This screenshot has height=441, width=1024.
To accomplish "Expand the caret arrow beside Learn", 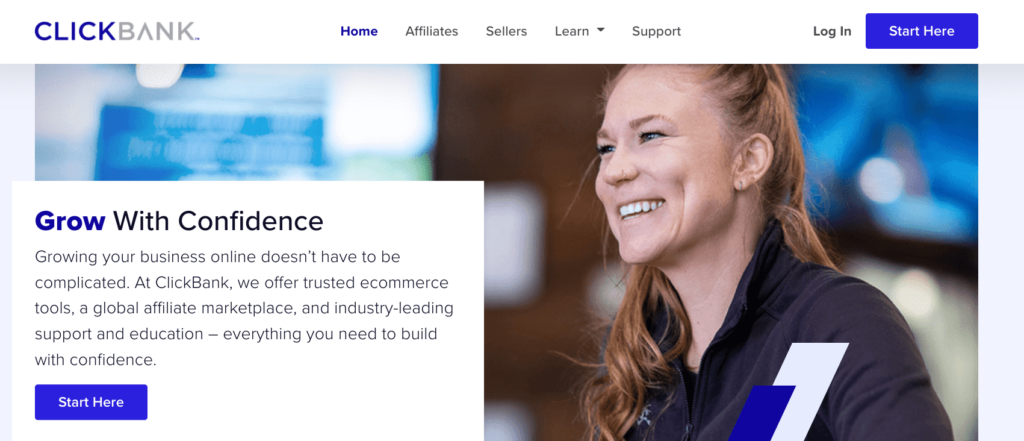I will tap(601, 30).
